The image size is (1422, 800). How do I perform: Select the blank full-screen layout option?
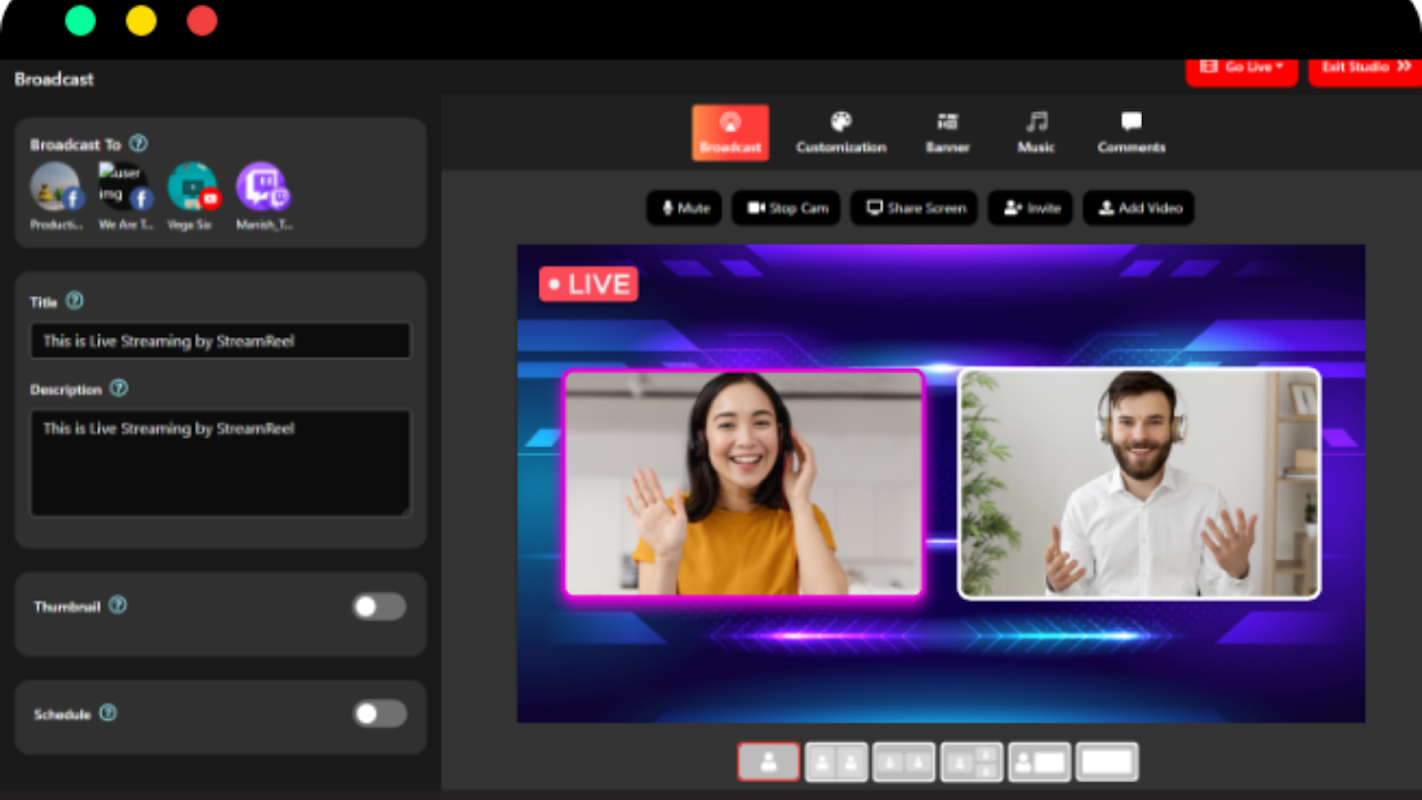(x=1107, y=762)
